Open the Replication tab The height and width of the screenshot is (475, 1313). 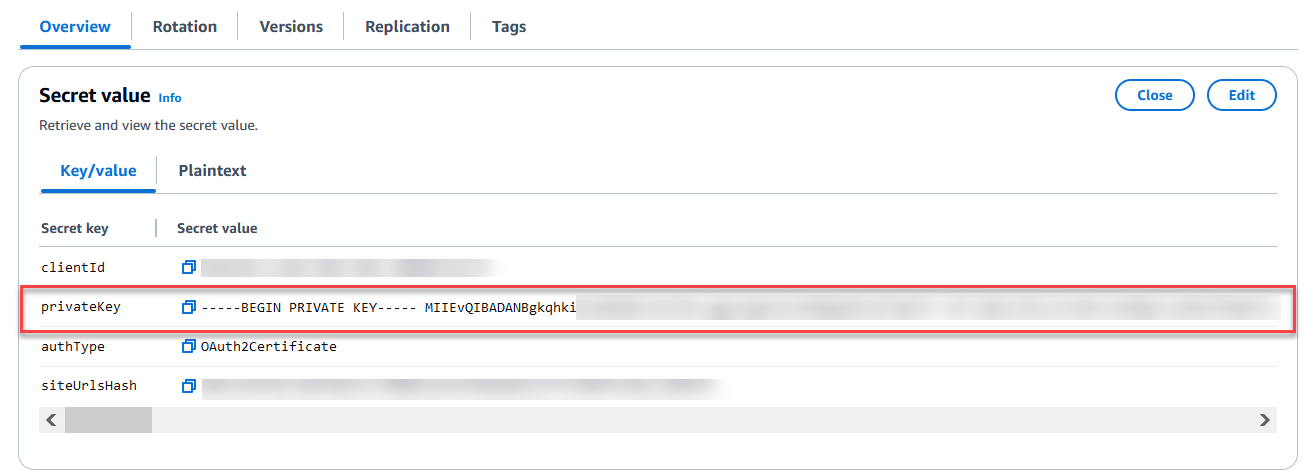coord(407,27)
